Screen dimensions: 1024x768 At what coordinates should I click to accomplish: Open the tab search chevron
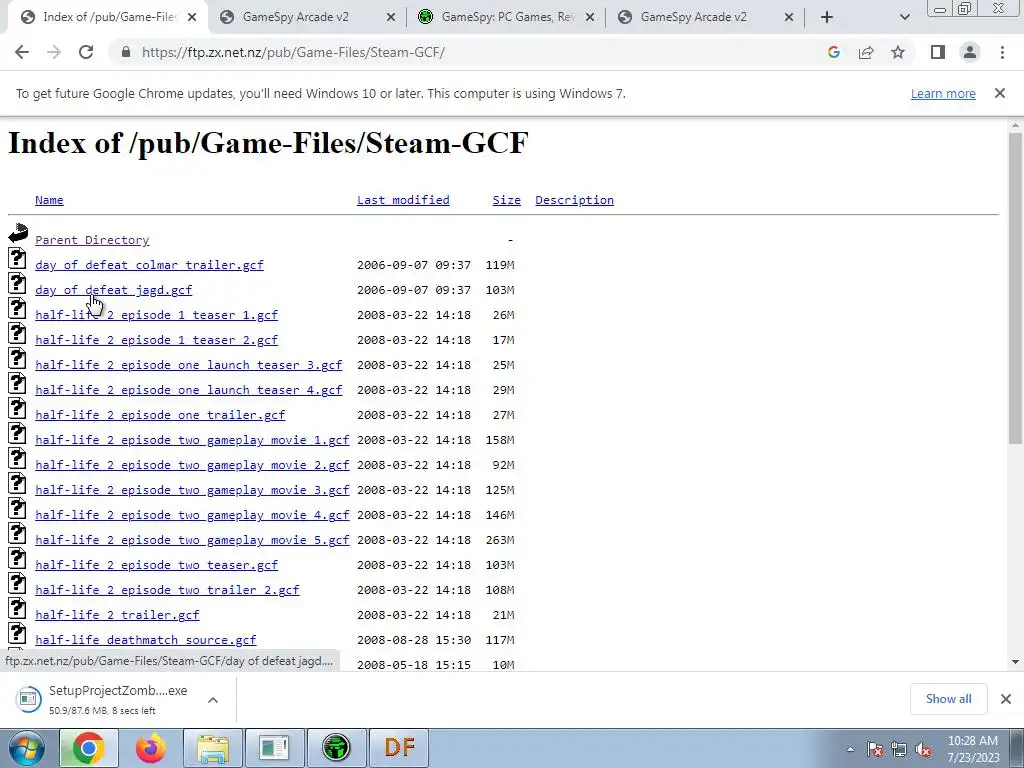904,17
